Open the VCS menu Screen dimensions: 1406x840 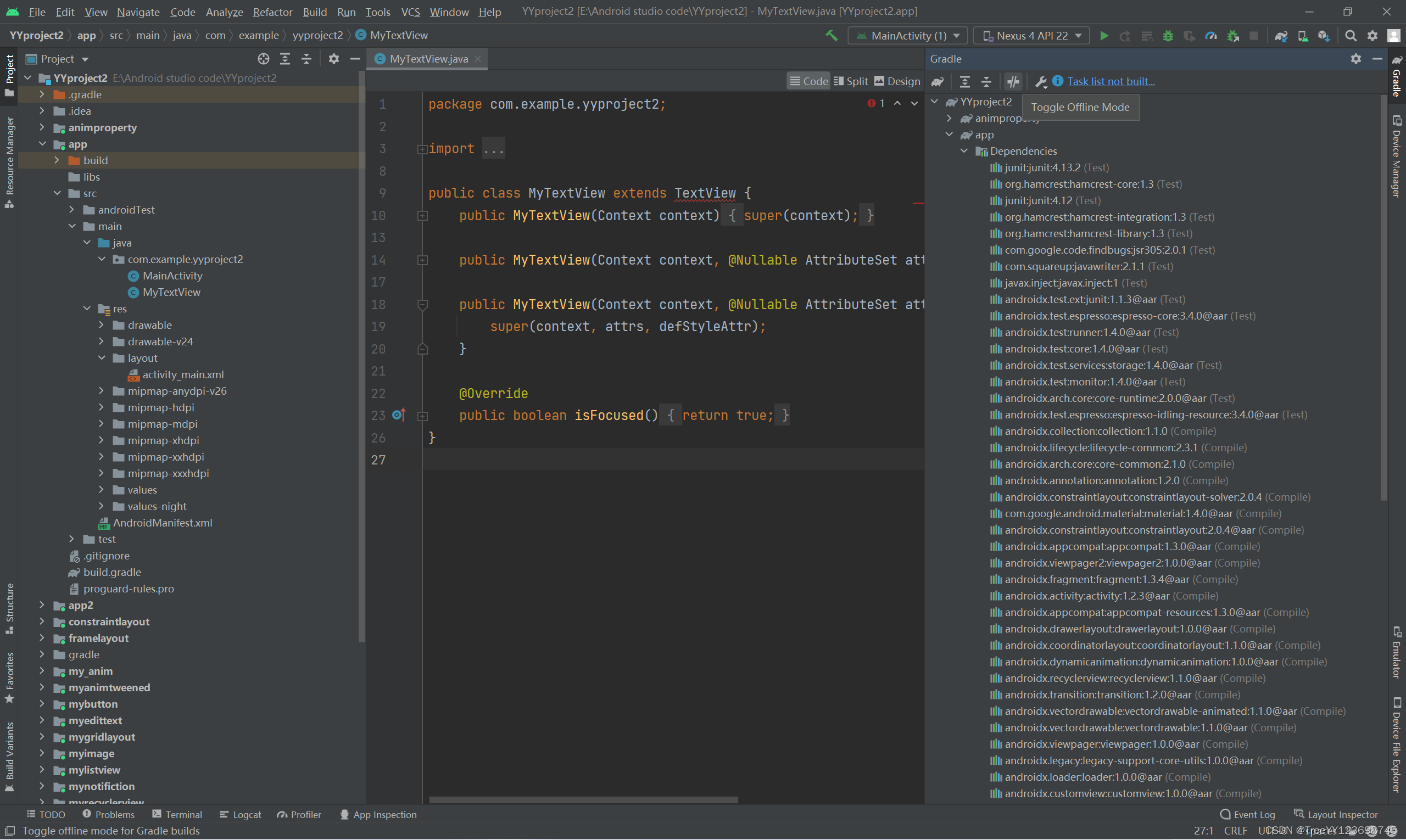click(410, 12)
